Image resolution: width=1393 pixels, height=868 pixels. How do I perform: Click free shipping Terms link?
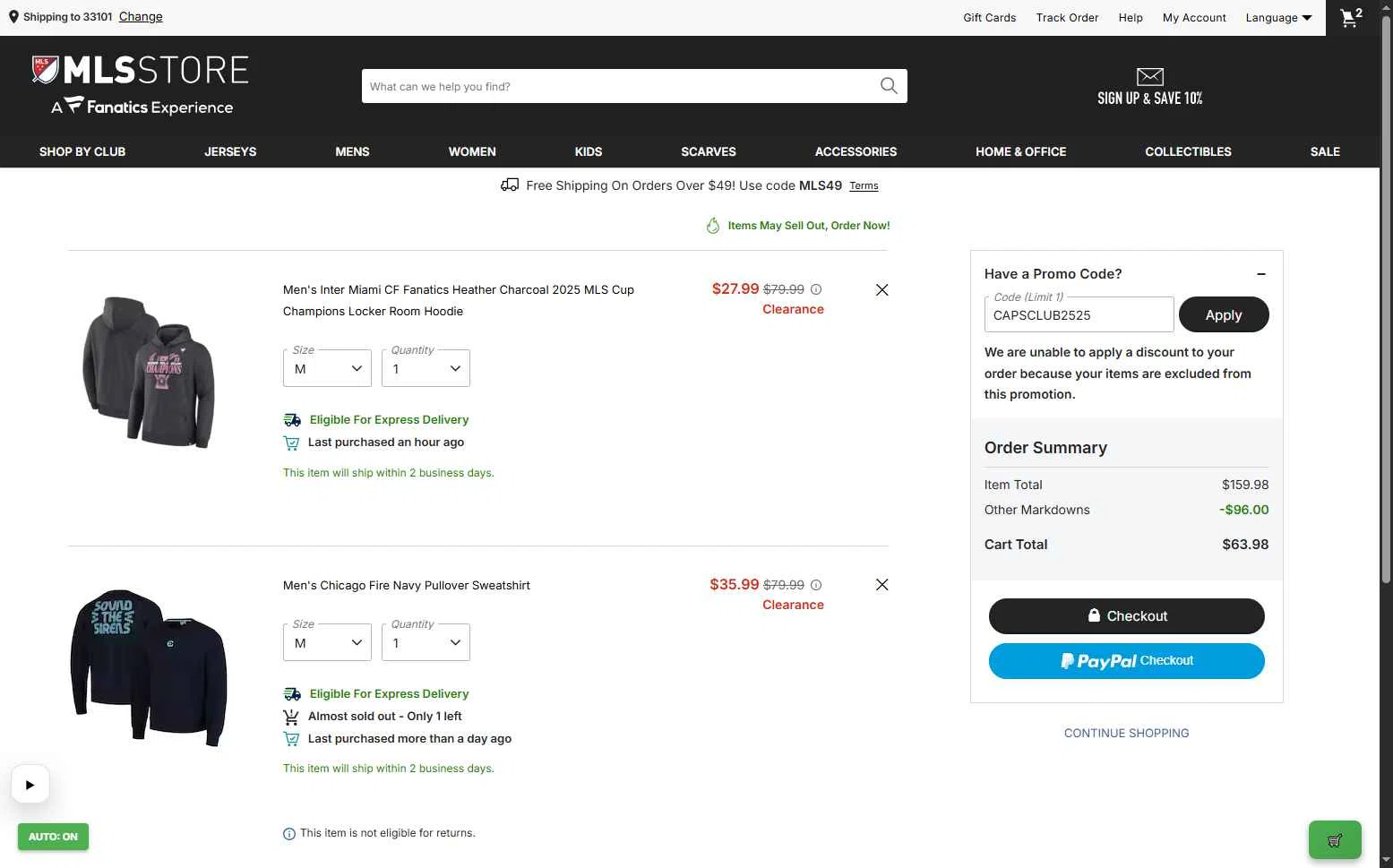864,186
